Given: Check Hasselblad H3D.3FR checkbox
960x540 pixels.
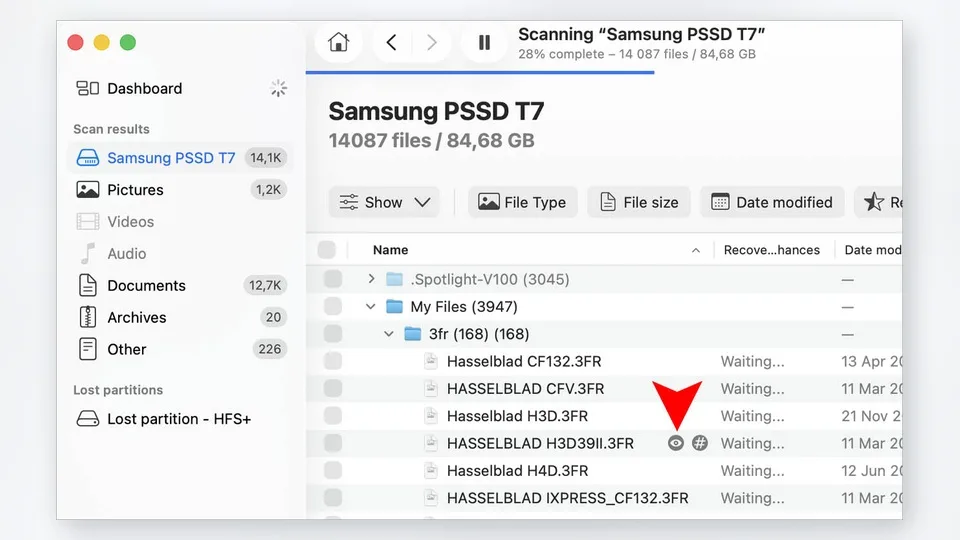Looking at the screenshot, I should click(x=333, y=416).
